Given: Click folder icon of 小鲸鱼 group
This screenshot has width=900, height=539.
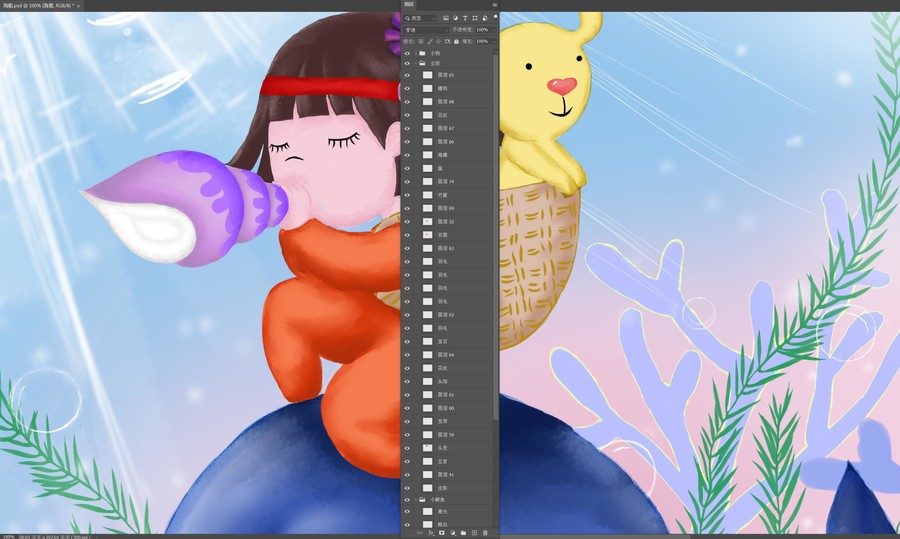Looking at the screenshot, I should pos(422,500).
